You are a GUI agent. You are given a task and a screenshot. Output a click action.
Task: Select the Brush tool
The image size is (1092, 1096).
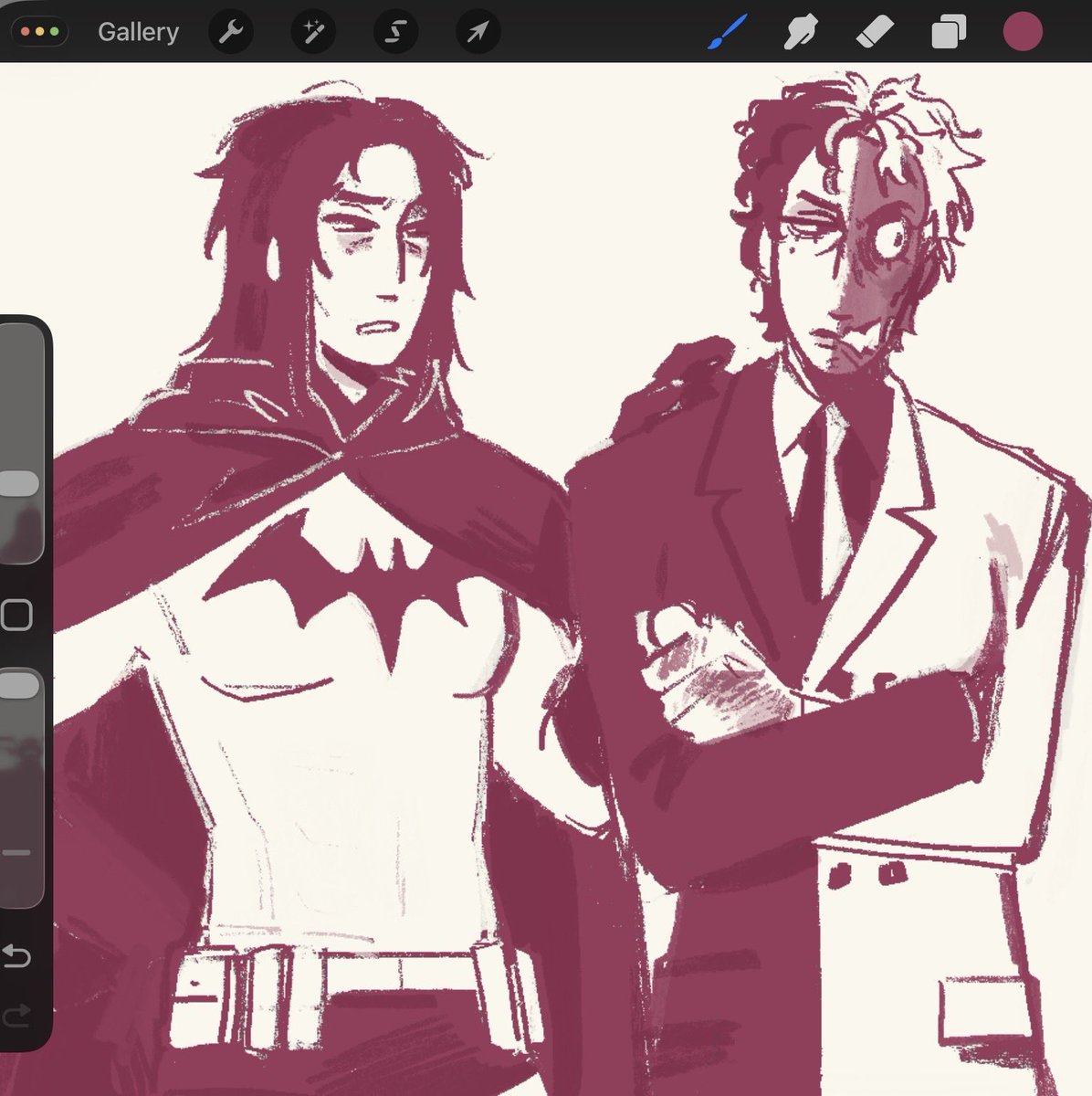[728, 33]
